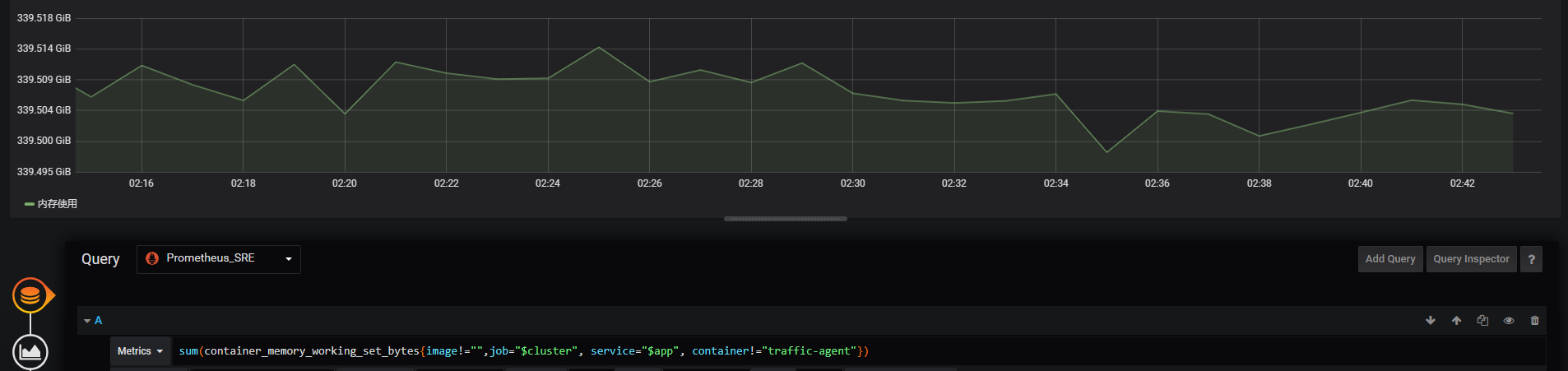This screenshot has width=1568, height=371.
Task: Click the panel resize handle bar
Action: [786, 219]
